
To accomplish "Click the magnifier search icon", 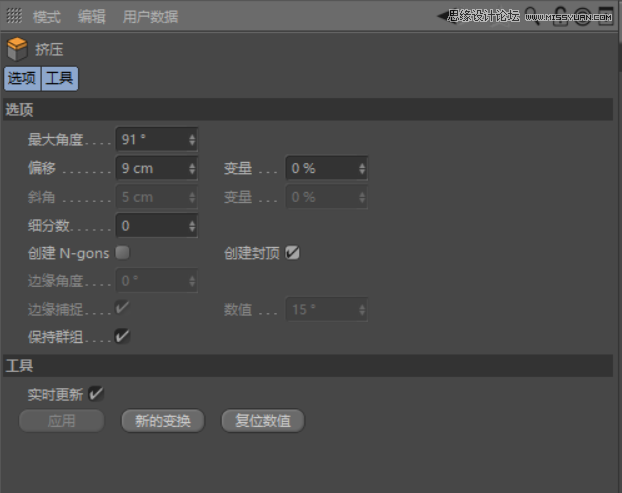I will coord(532,16).
